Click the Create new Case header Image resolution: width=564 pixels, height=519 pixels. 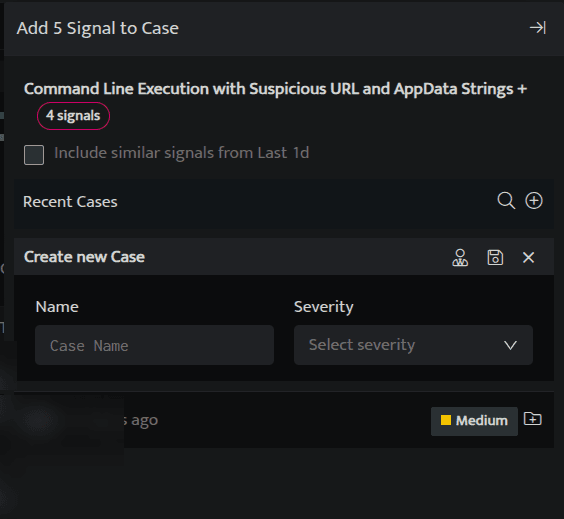pos(84,257)
